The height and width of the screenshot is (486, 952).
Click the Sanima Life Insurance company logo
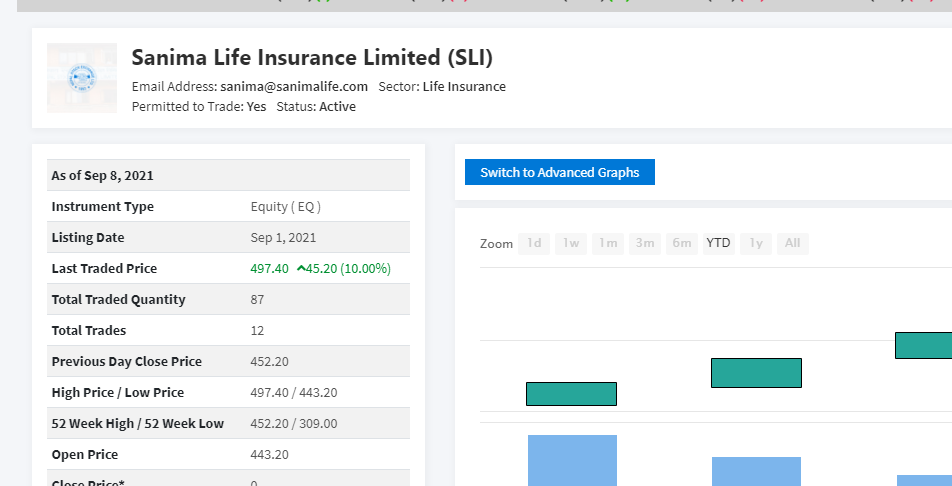click(x=82, y=78)
